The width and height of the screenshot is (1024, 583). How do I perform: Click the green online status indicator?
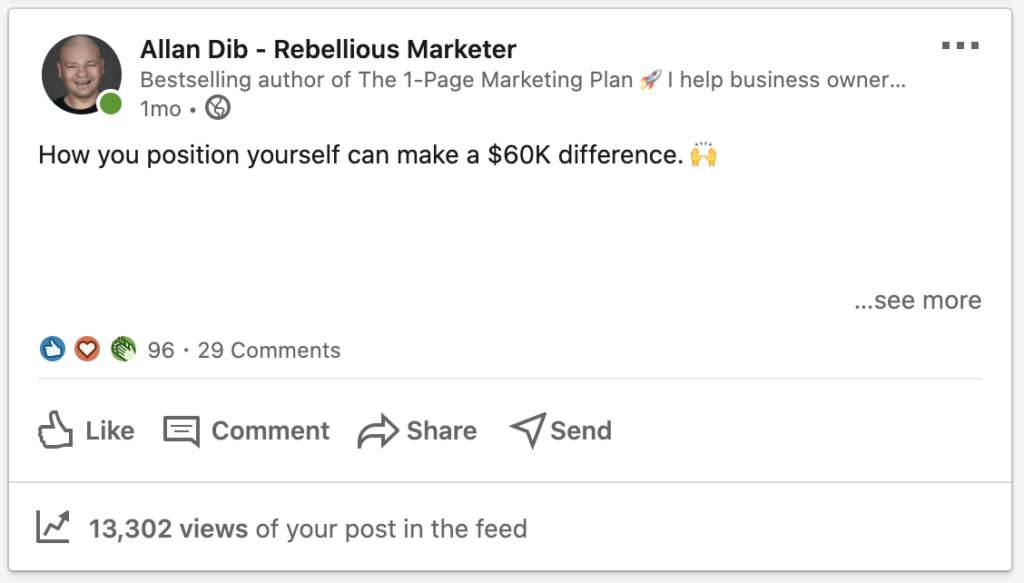pos(109,99)
